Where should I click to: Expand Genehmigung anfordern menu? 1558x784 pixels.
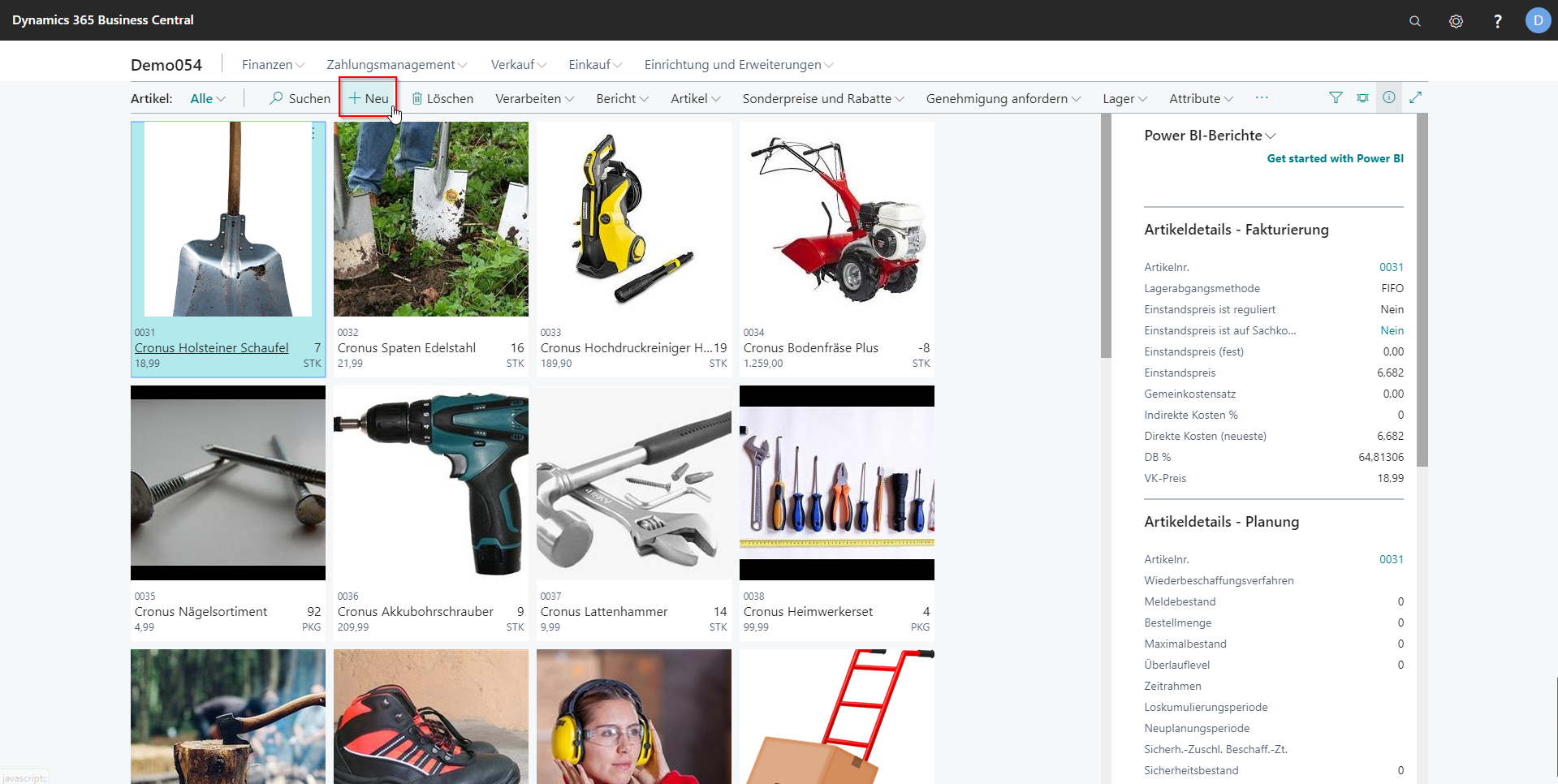pyautogui.click(x=1003, y=98)
